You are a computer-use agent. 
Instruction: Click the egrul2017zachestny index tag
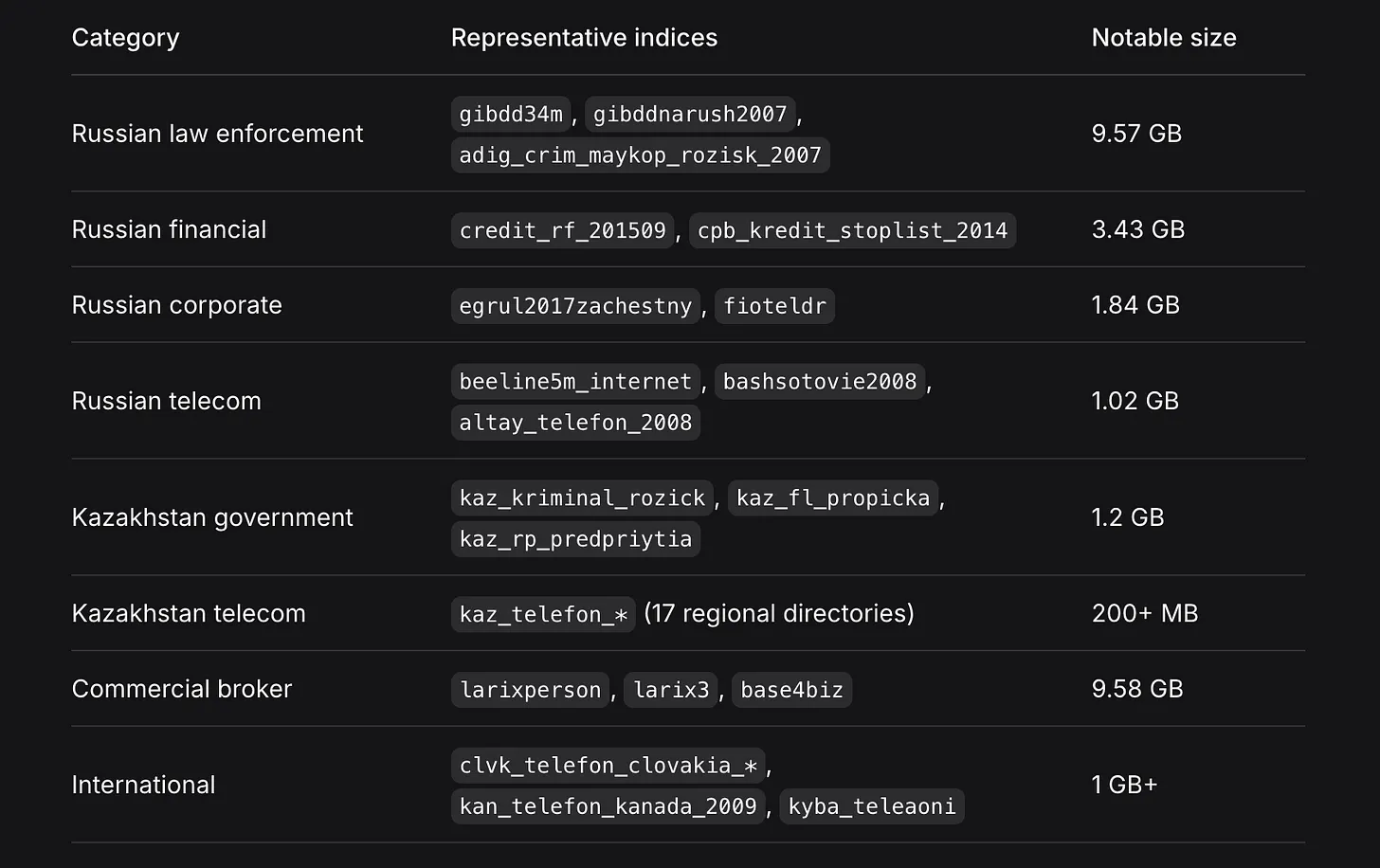[575, 306]
